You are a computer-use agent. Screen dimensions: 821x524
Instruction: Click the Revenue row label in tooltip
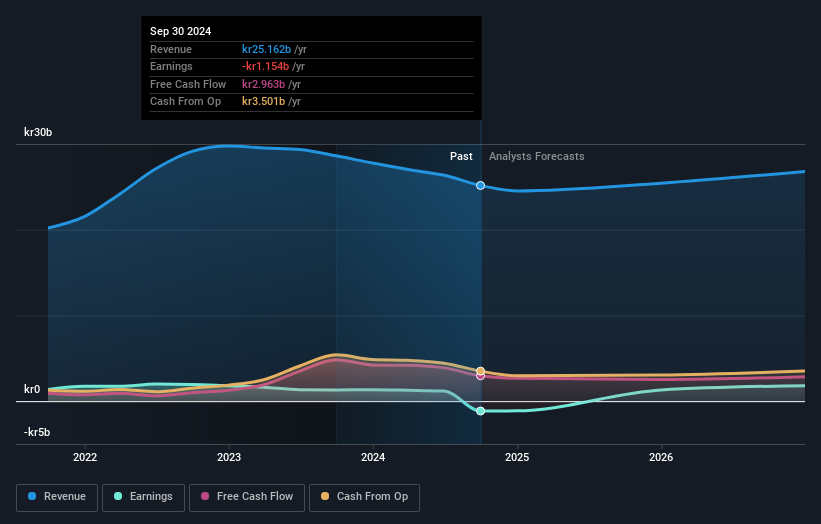pos(171,49)
